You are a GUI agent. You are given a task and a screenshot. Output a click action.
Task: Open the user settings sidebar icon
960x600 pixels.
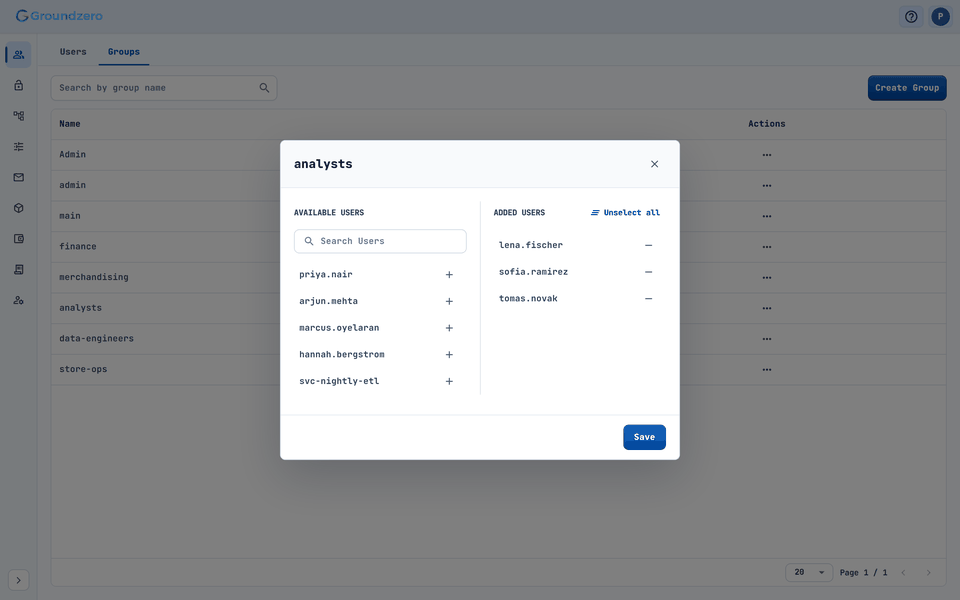tap(18, 300)
